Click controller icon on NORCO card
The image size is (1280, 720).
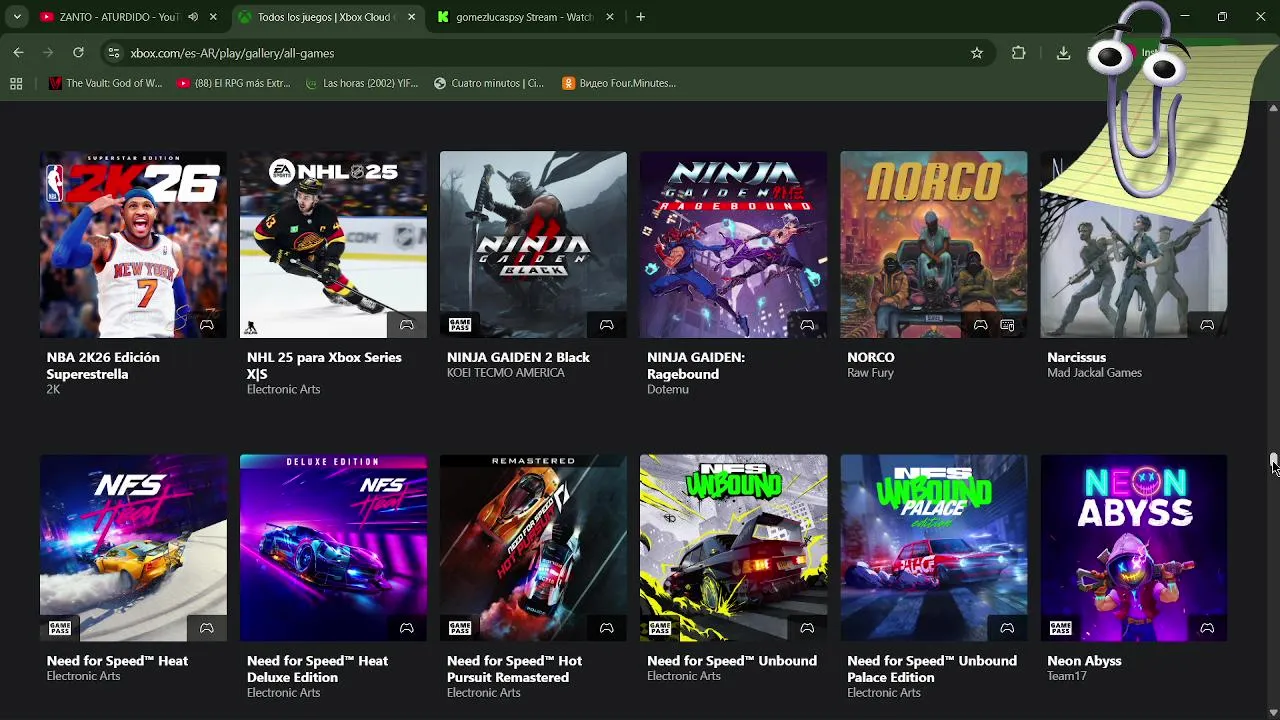click(x=981, y=325)
